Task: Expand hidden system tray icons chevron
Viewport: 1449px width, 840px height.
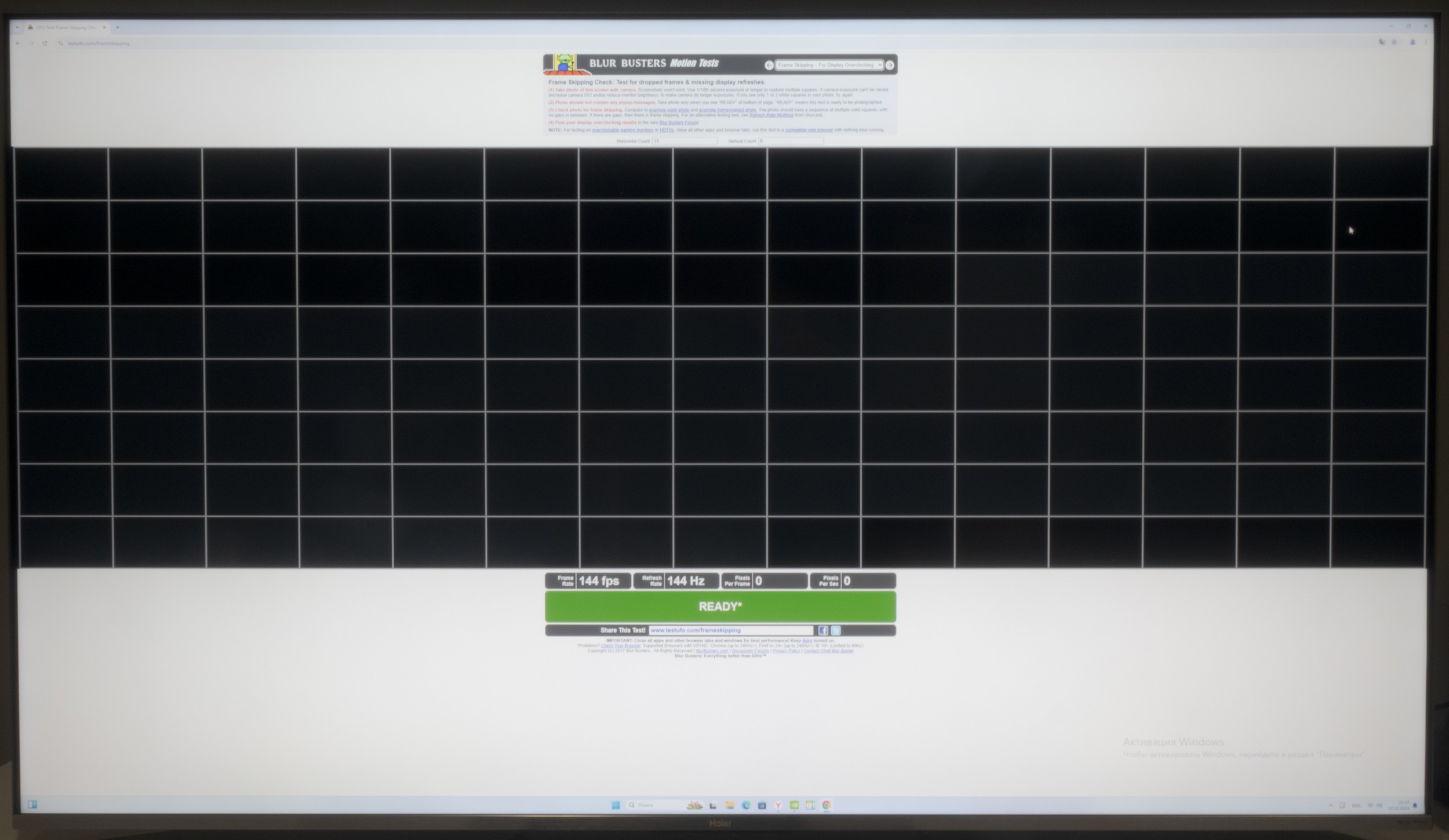Action: coord(1330,805)
